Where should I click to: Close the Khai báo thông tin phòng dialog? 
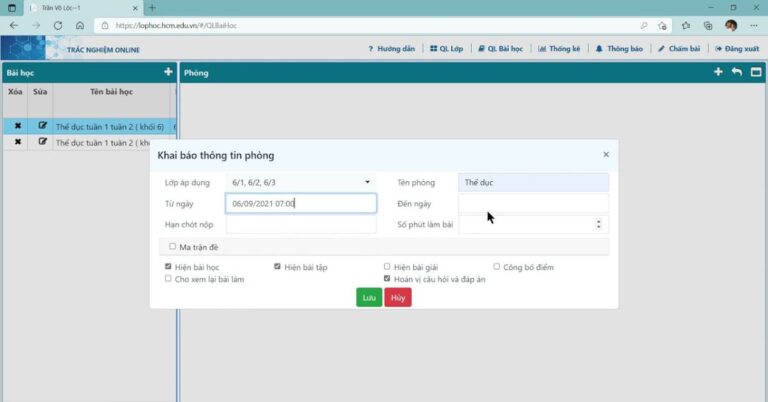pyautogui.click(x=606, y=154)
